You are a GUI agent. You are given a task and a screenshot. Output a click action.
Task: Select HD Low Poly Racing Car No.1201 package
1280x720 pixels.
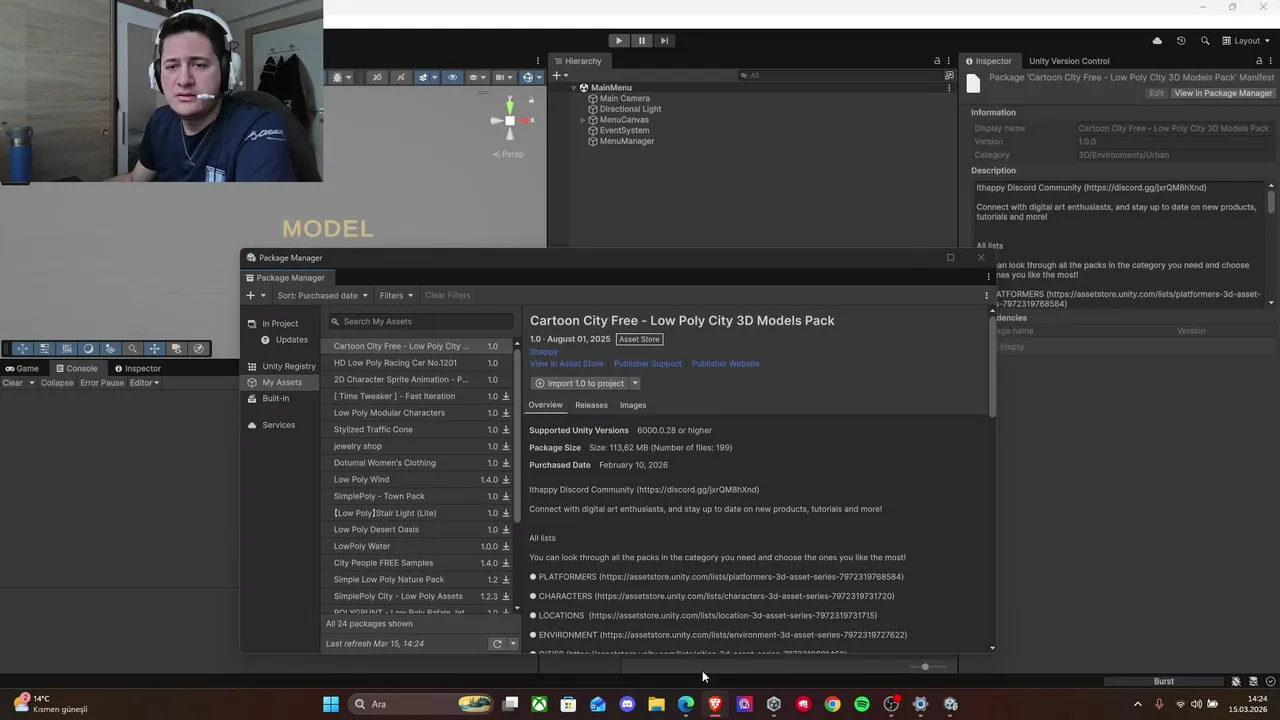click(417, 363)
